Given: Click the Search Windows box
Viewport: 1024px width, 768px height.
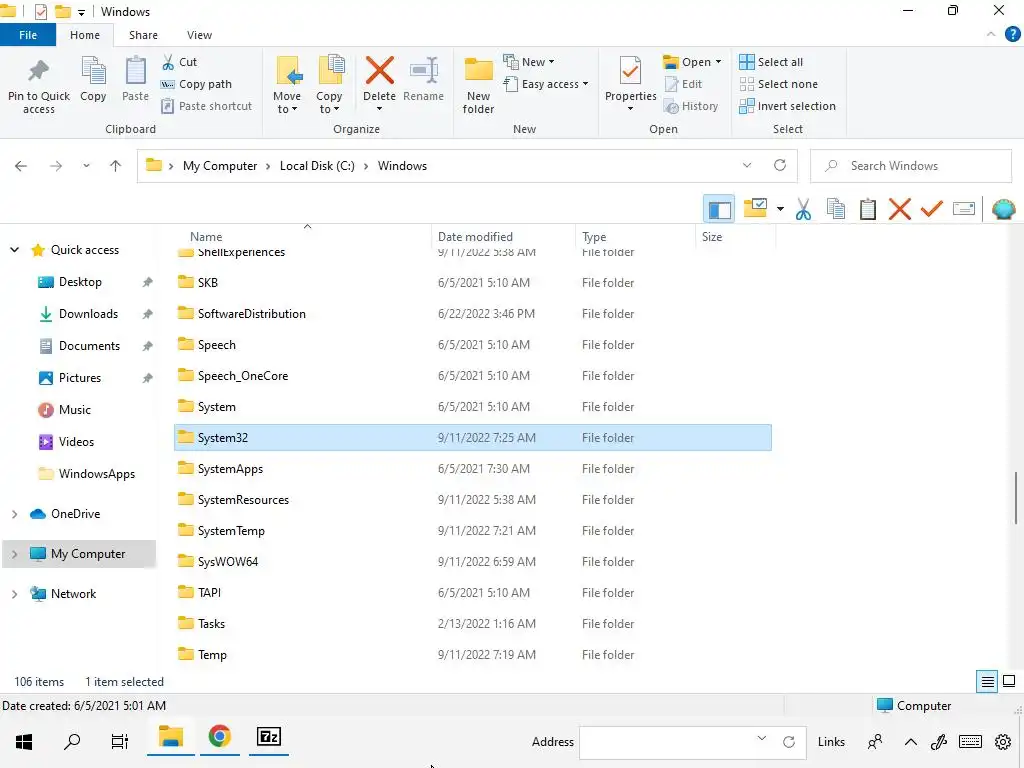Looking at the screenshot, I should tap(911, 166).
